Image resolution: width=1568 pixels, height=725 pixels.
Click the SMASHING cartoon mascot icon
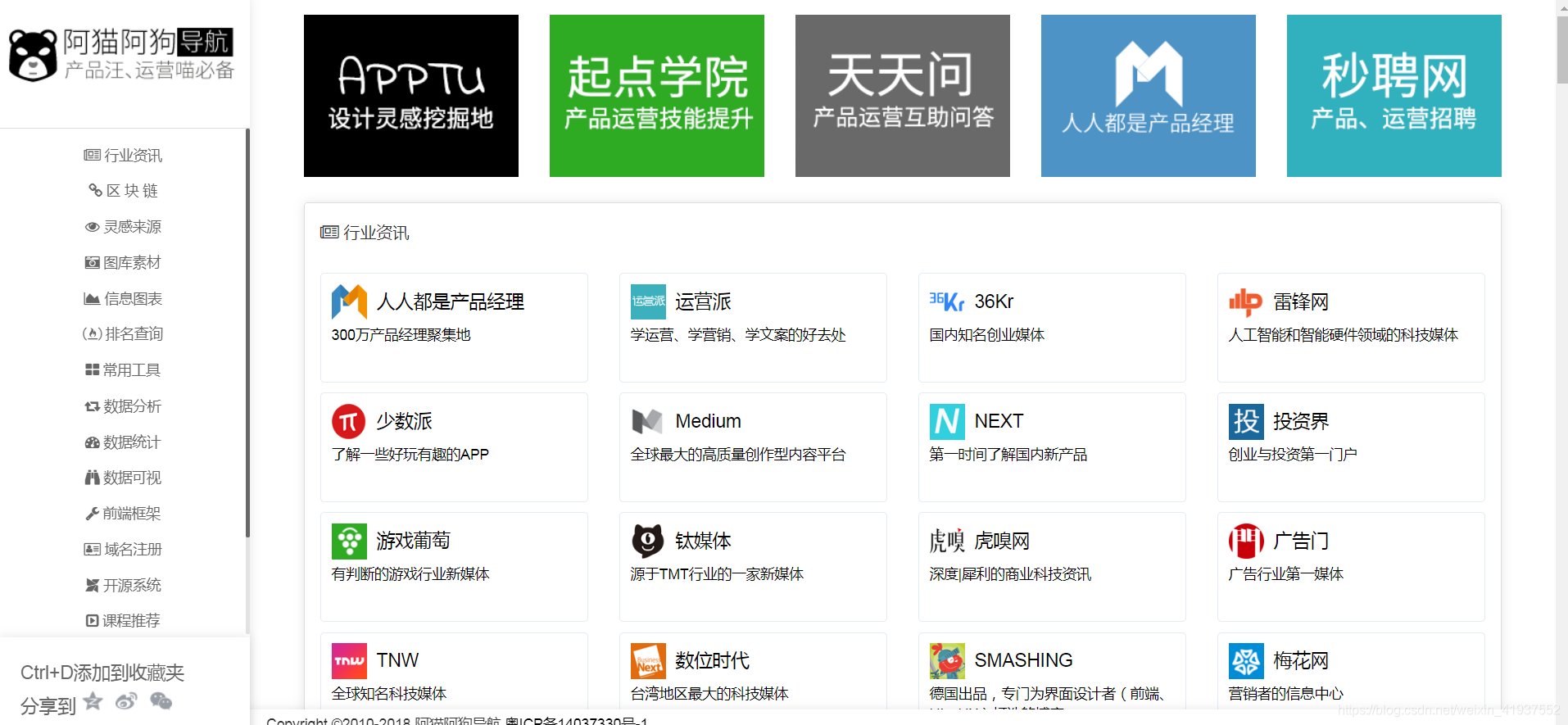[x=947, y=661]
